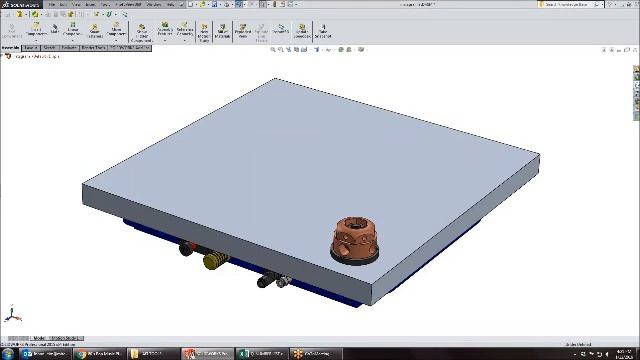Click the Rebuild traffic light icon
The image size is (640, 360).
[274, 4]
